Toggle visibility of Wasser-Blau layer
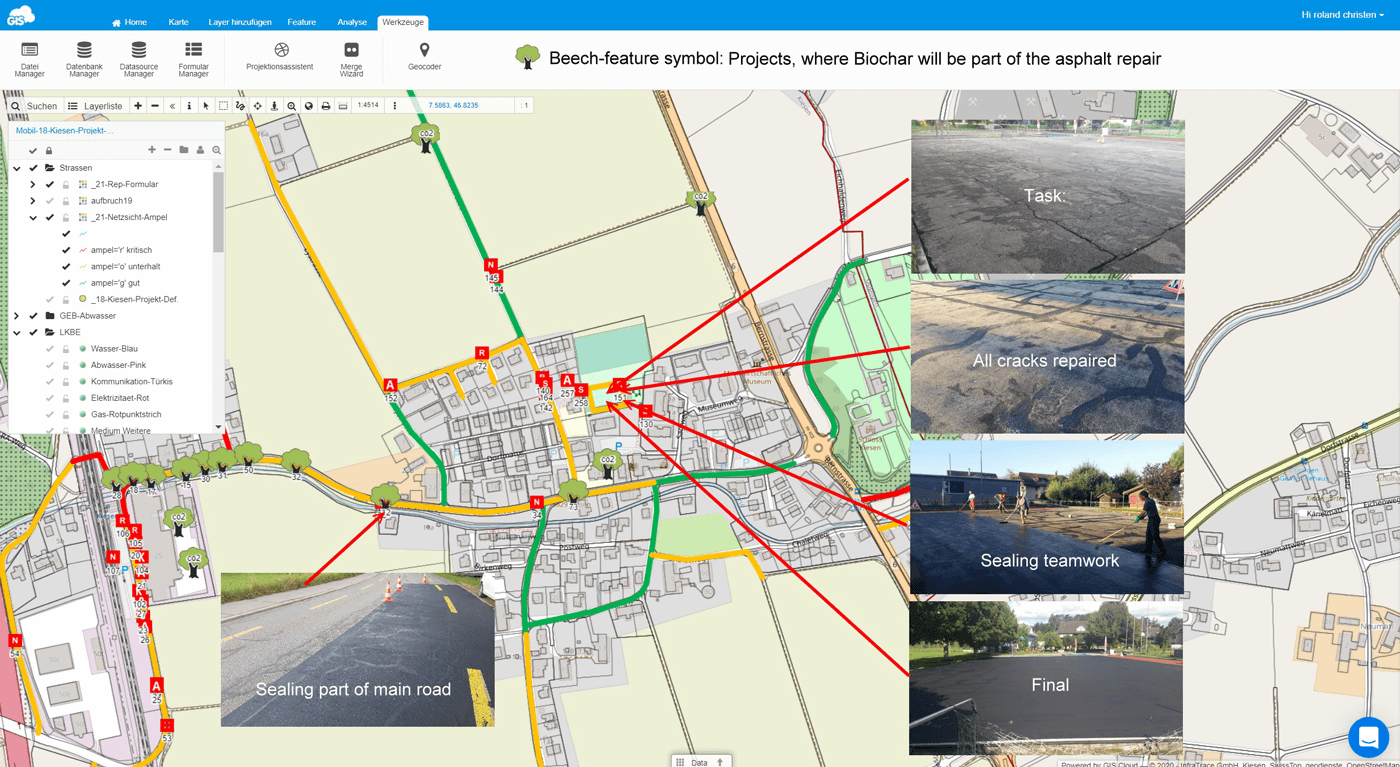The height and width of the screenshot is (767, 1400). [50, 349]
